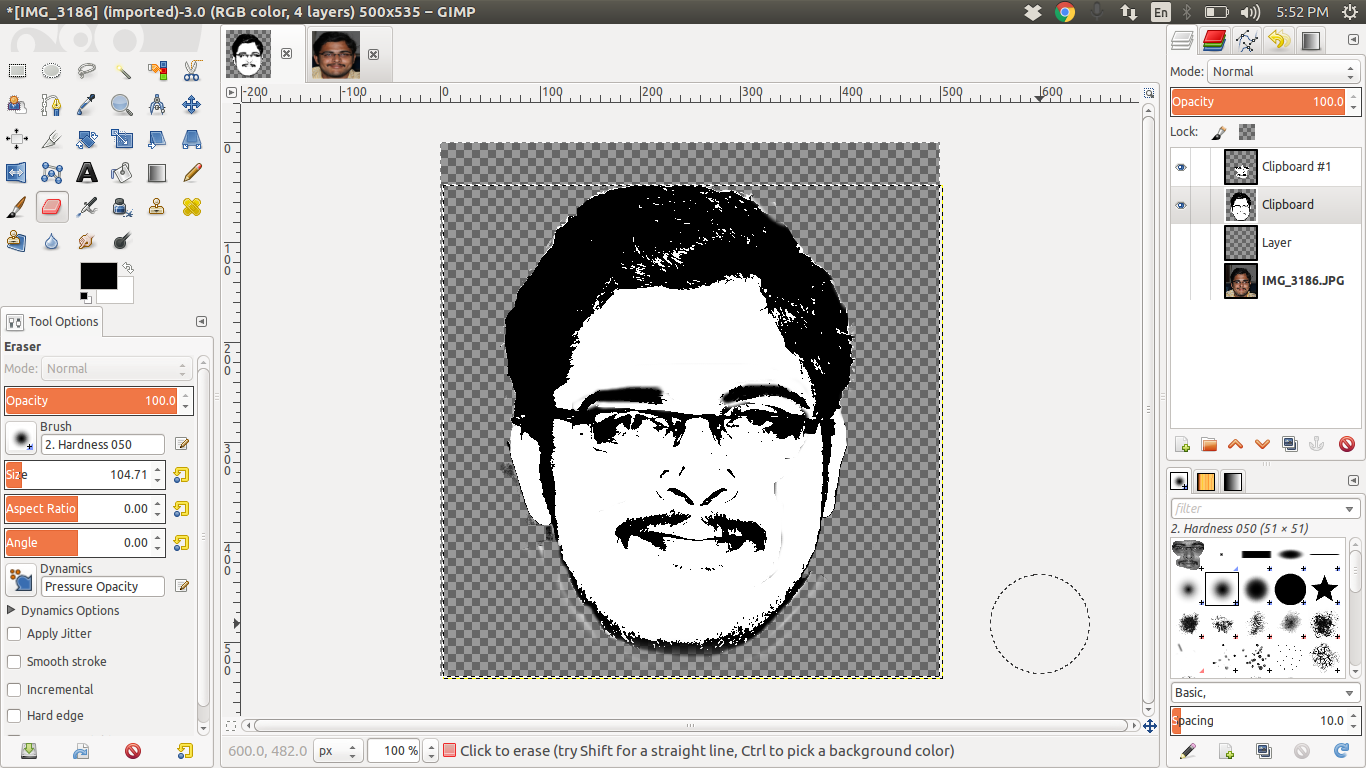Image resolution: width=1366 pixels, height=768 pixels.
Task: Choose the Move tool
Action: [x=190, y=104]
